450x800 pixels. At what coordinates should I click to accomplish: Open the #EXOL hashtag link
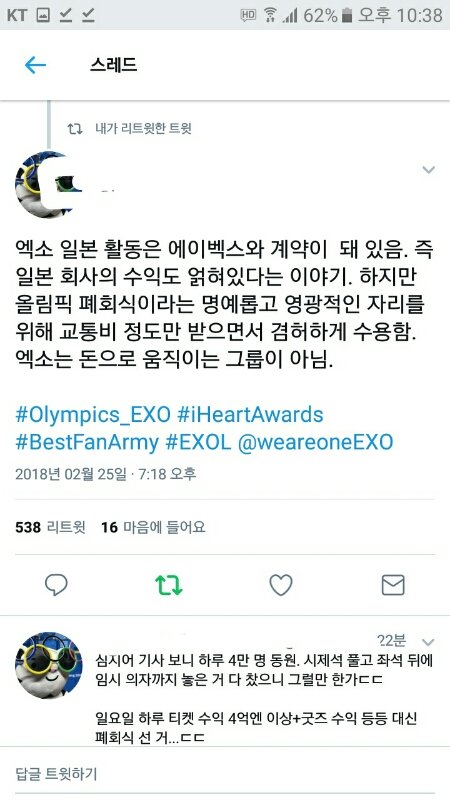click(x=198, y=442)
